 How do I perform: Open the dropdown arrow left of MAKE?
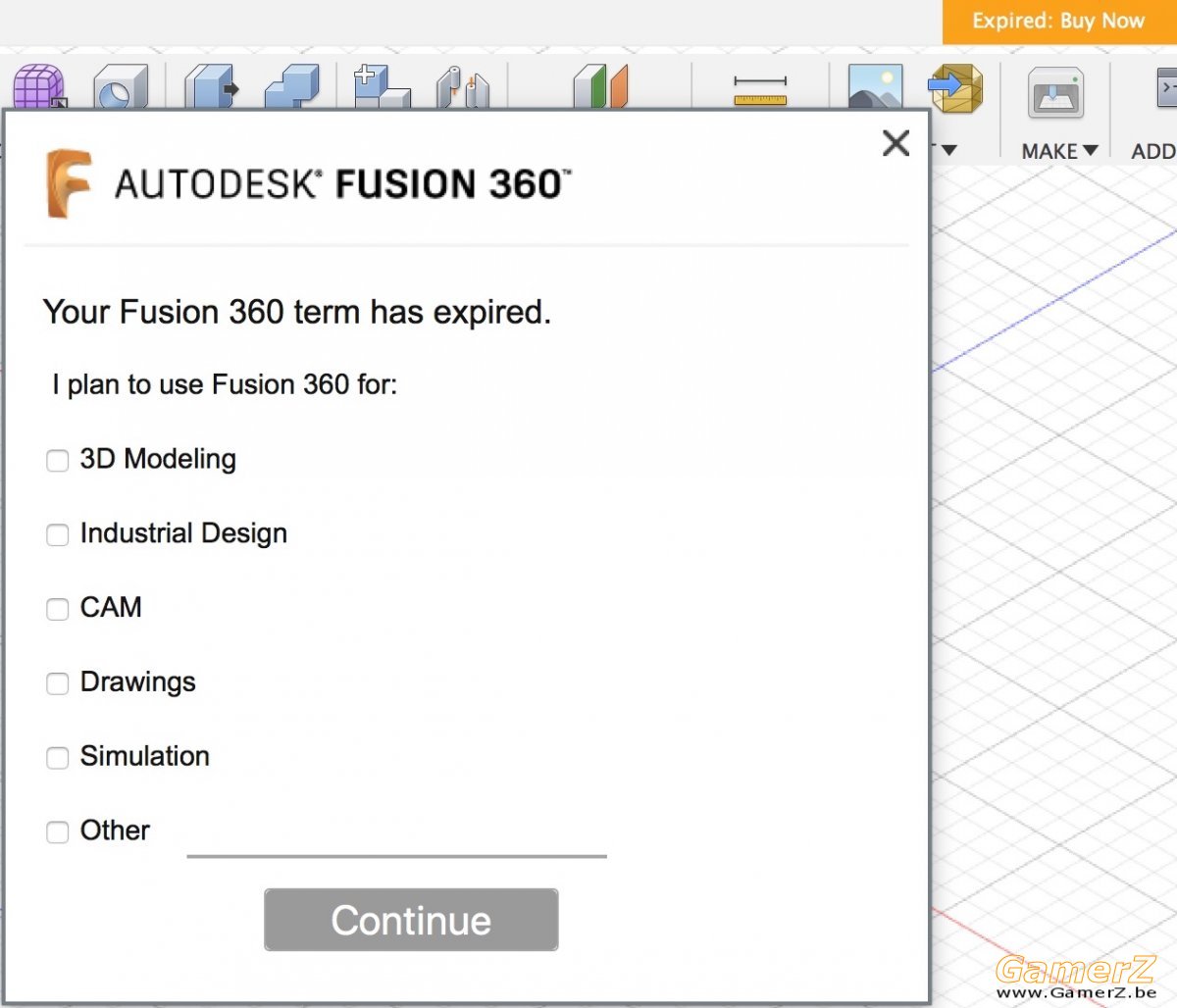[948, 150]
